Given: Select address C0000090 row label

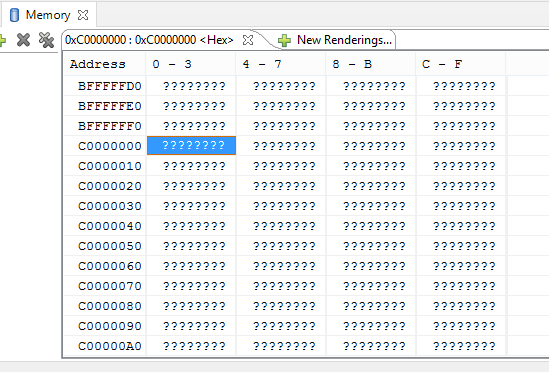Looking at the screenshot, I should 110,326.
